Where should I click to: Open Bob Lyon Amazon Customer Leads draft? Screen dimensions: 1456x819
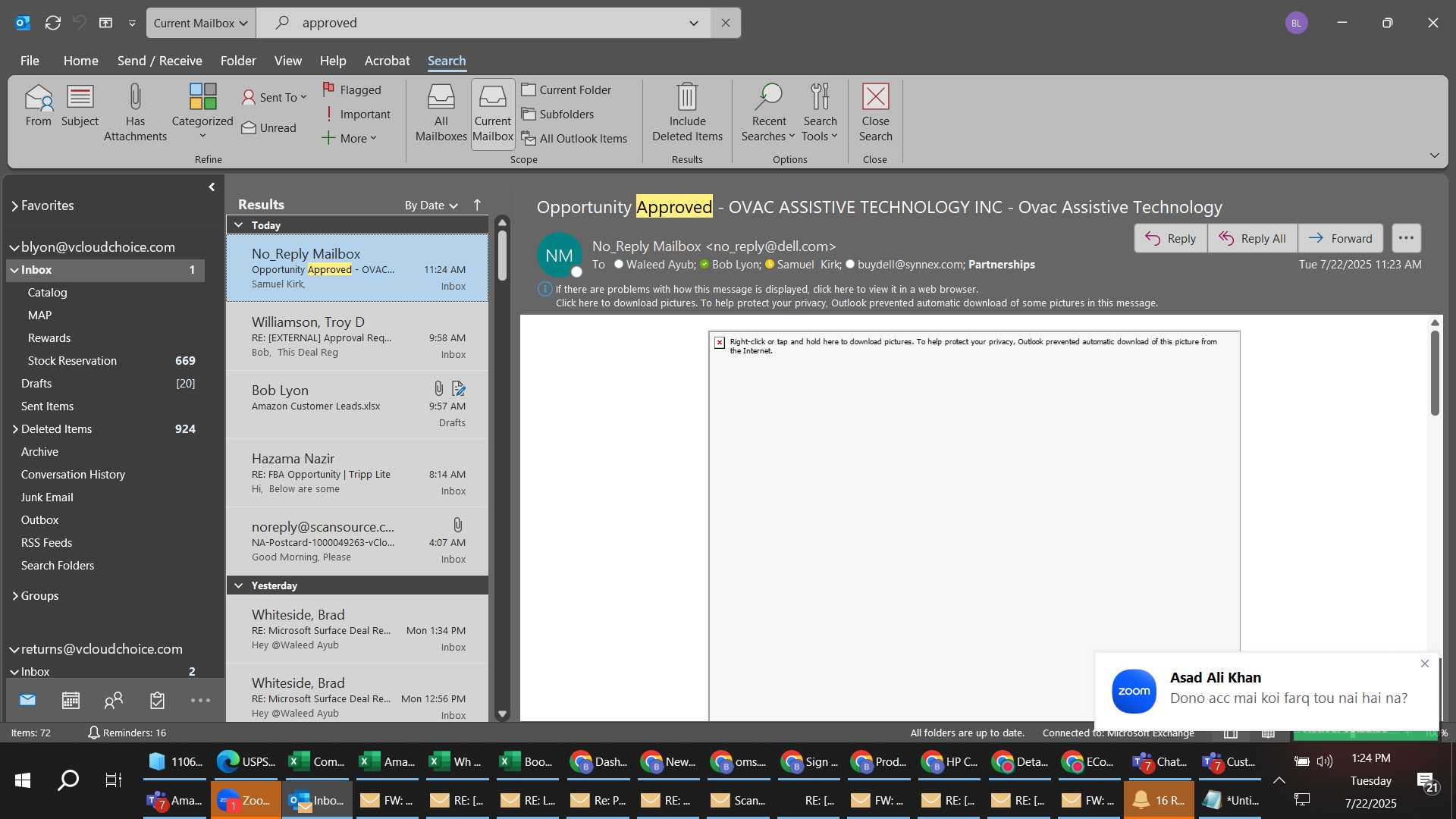[357, 405]
